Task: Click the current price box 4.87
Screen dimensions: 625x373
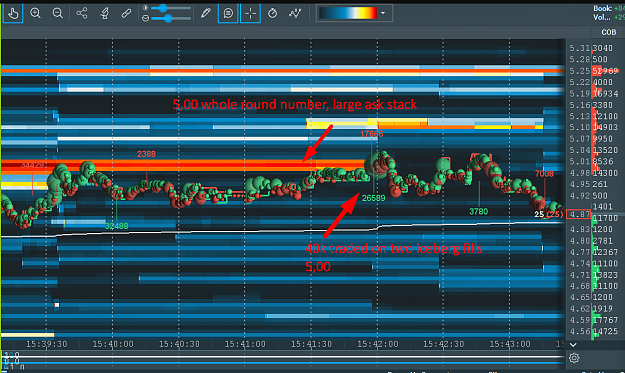Action: pos(579,214)
